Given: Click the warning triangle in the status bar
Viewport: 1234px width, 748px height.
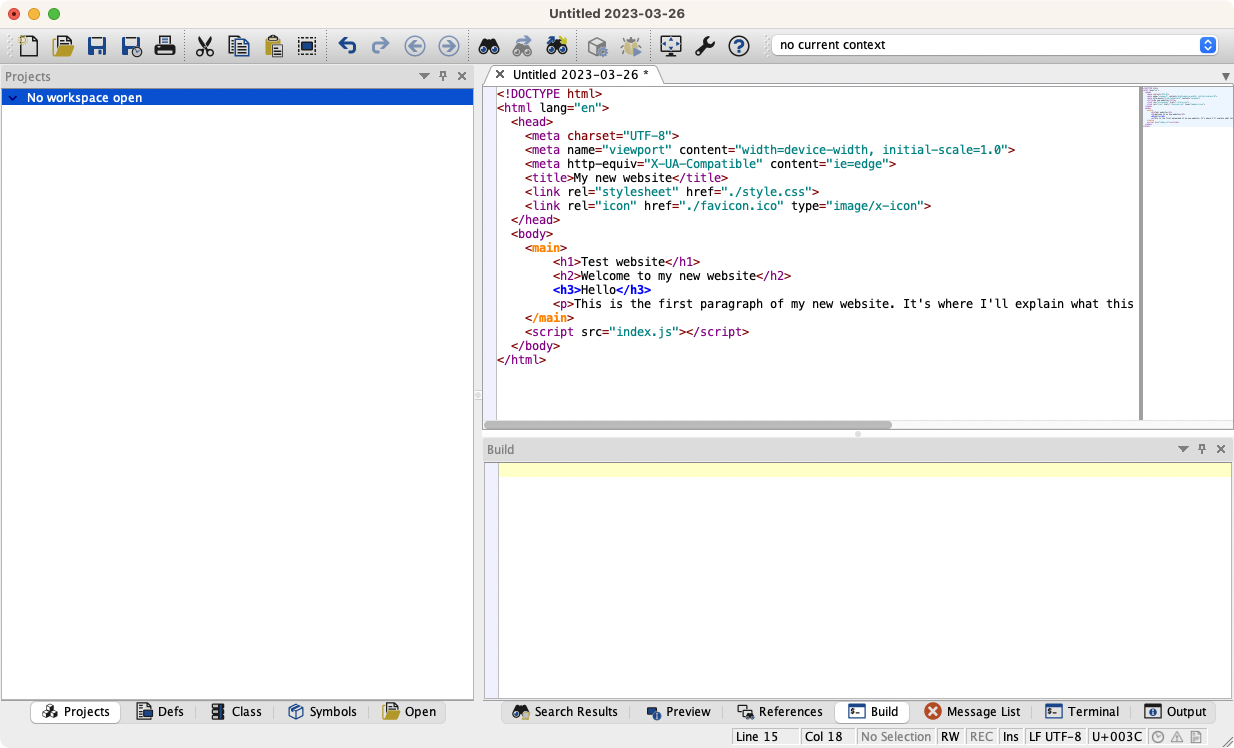Looking at the screenshot, I should click(x=1177, y=737).
